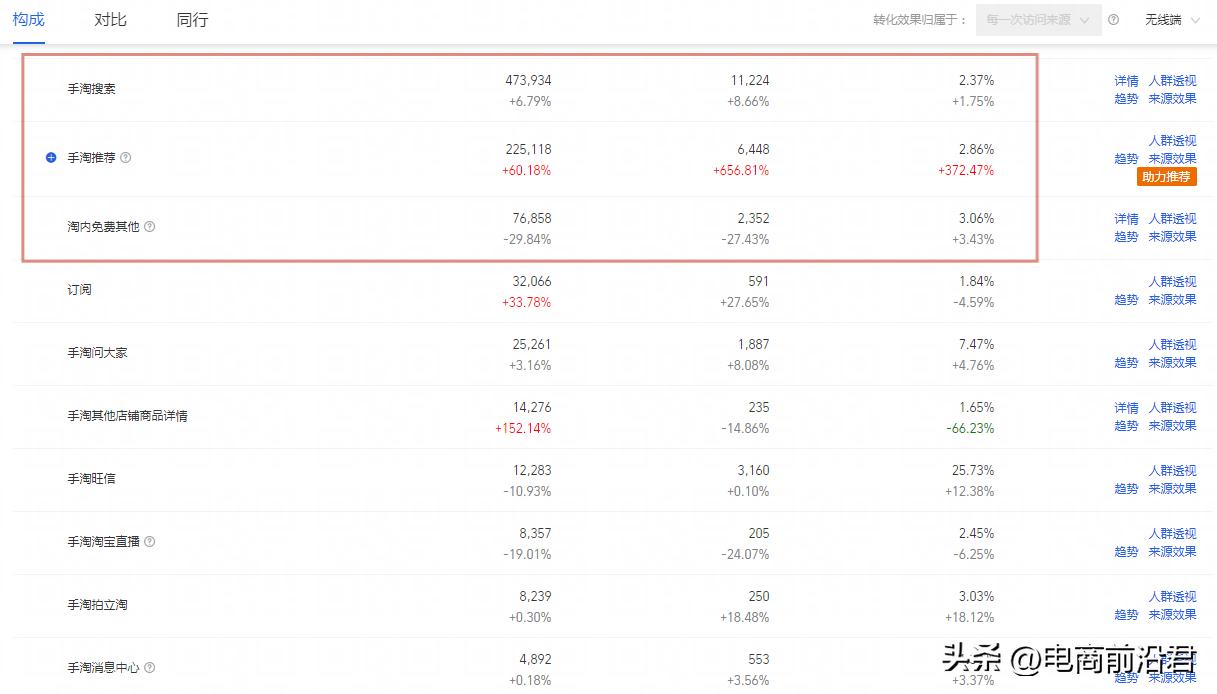Open the 无线端 device dropdown
Image resolution: width=1217 pixels, height=694 pixels.
click(1172, 20)
